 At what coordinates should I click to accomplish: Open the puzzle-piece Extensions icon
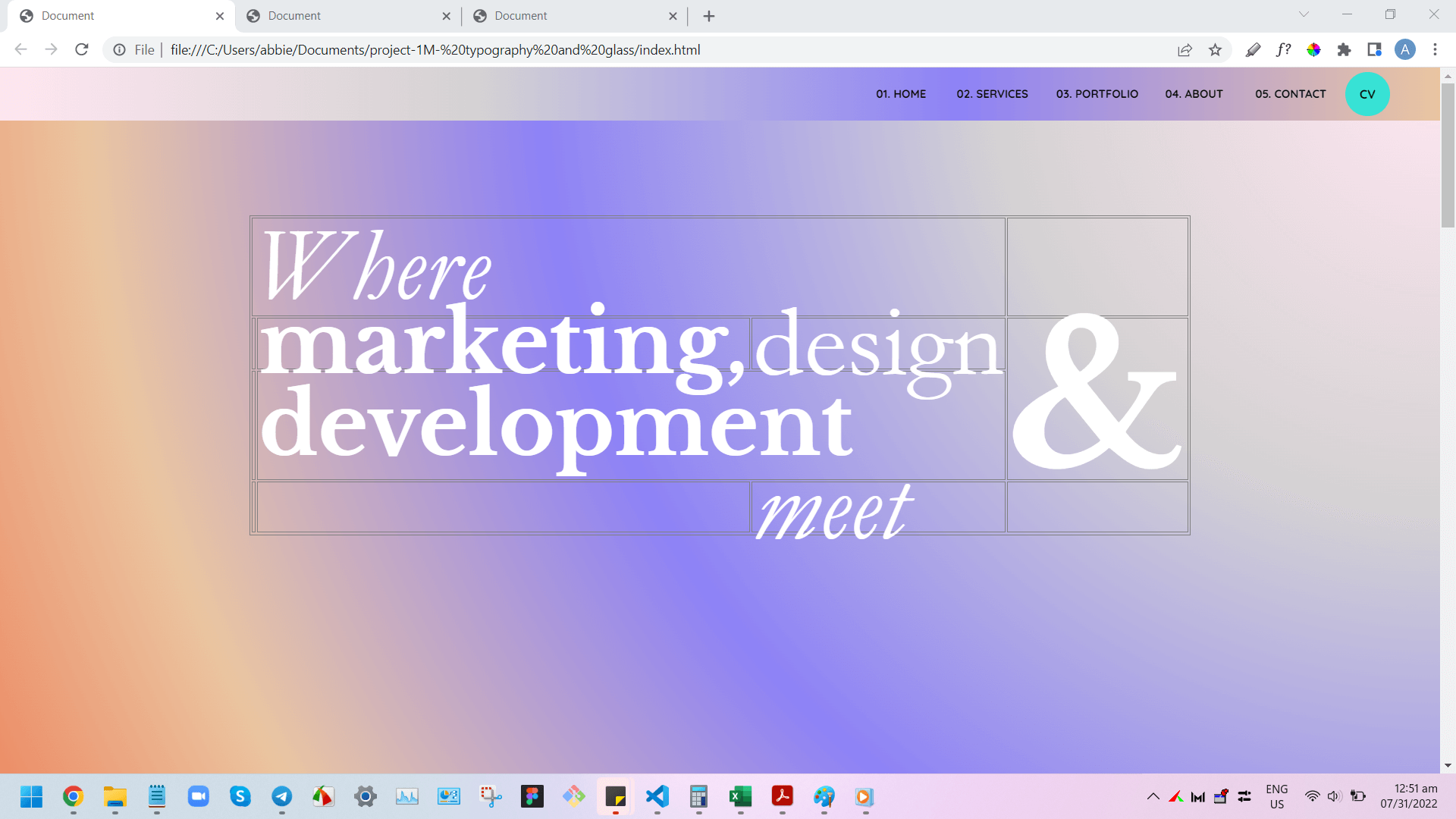[x=1344, y=50]
